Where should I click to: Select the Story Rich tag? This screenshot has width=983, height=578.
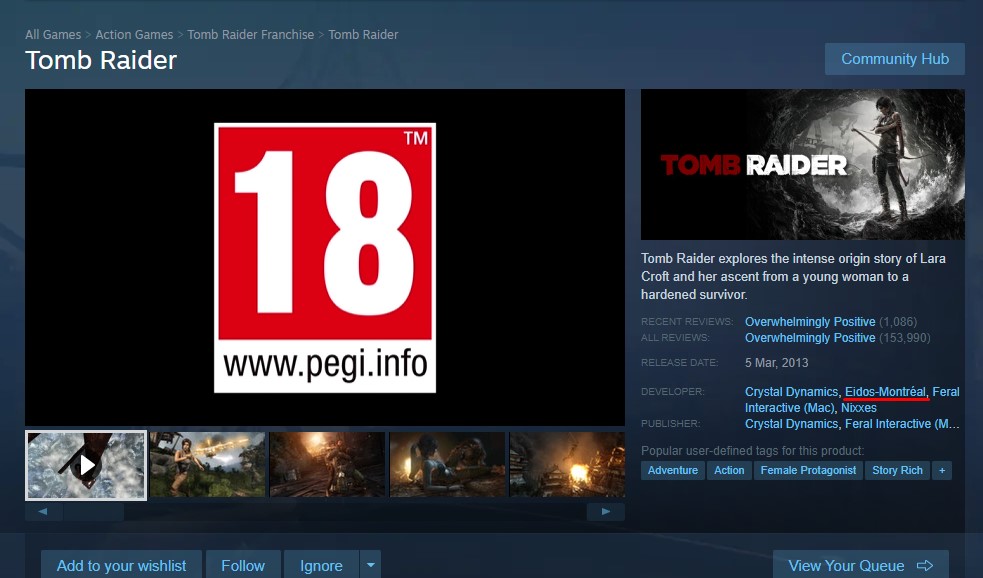[897, 470]
